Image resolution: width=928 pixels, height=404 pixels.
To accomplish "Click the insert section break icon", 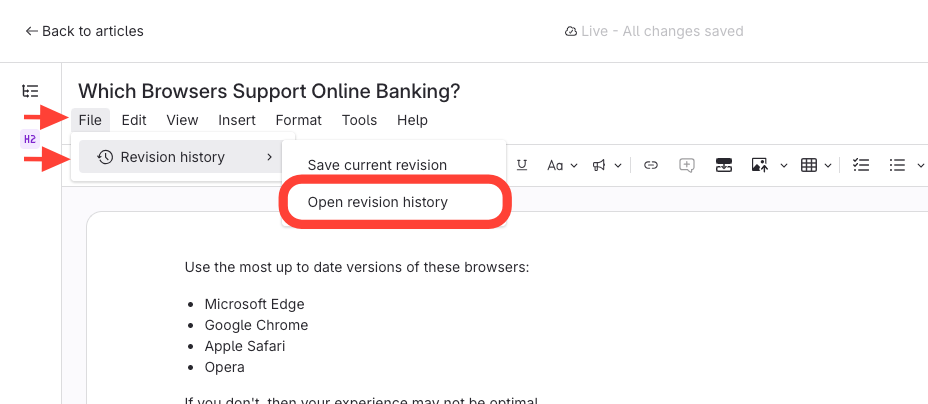I will (x=724, y=165).
